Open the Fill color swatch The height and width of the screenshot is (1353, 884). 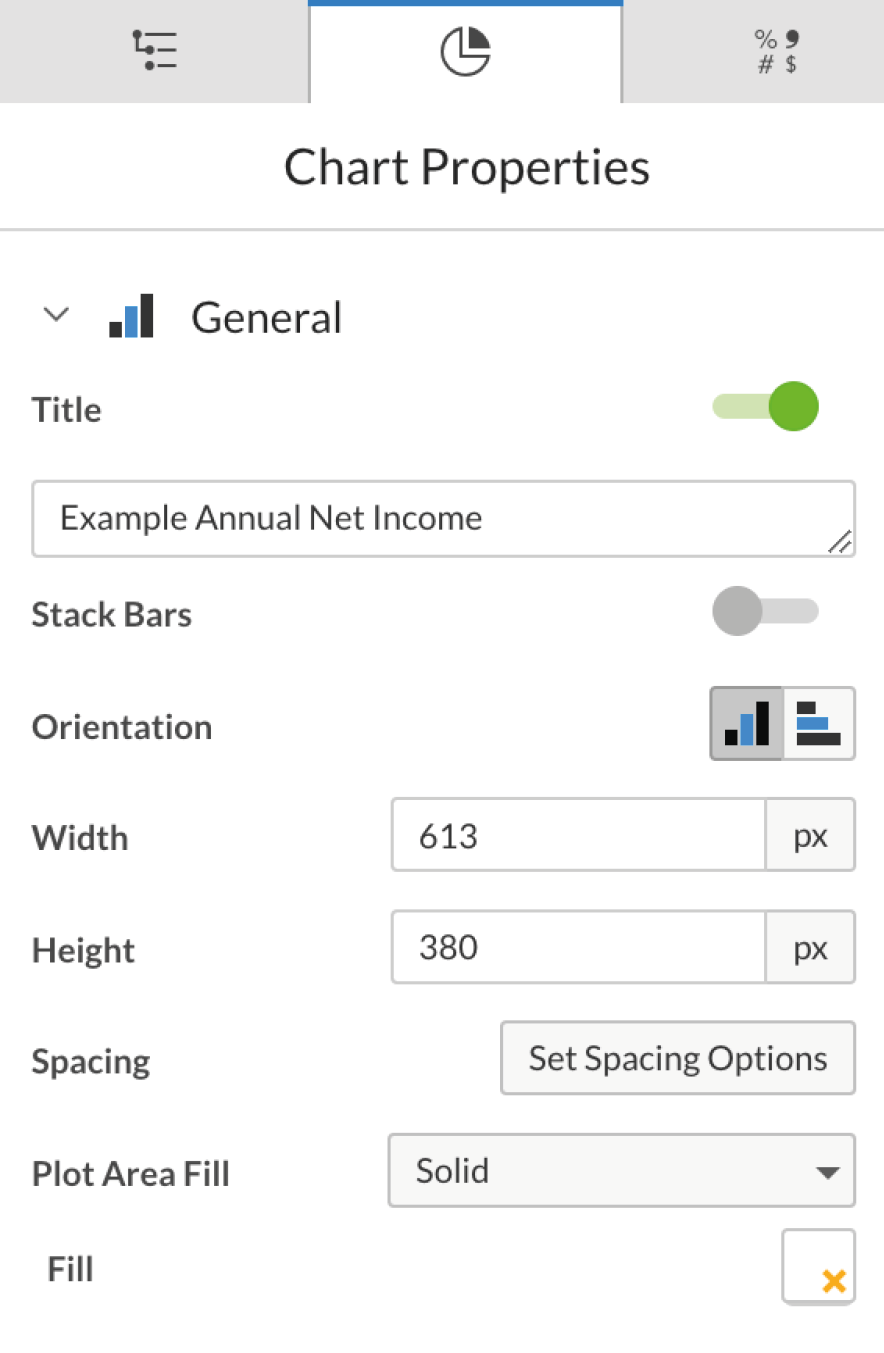click(819, 1267)
